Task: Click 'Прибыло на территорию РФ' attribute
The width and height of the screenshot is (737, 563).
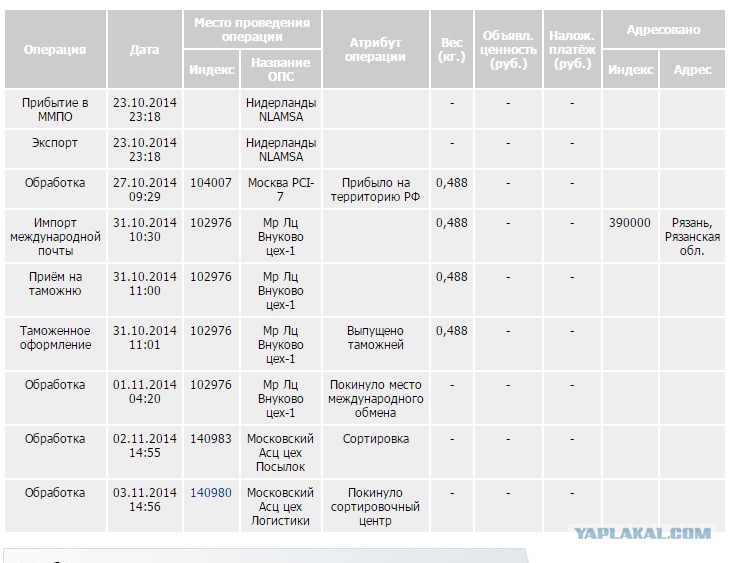Action: point(375,189)
